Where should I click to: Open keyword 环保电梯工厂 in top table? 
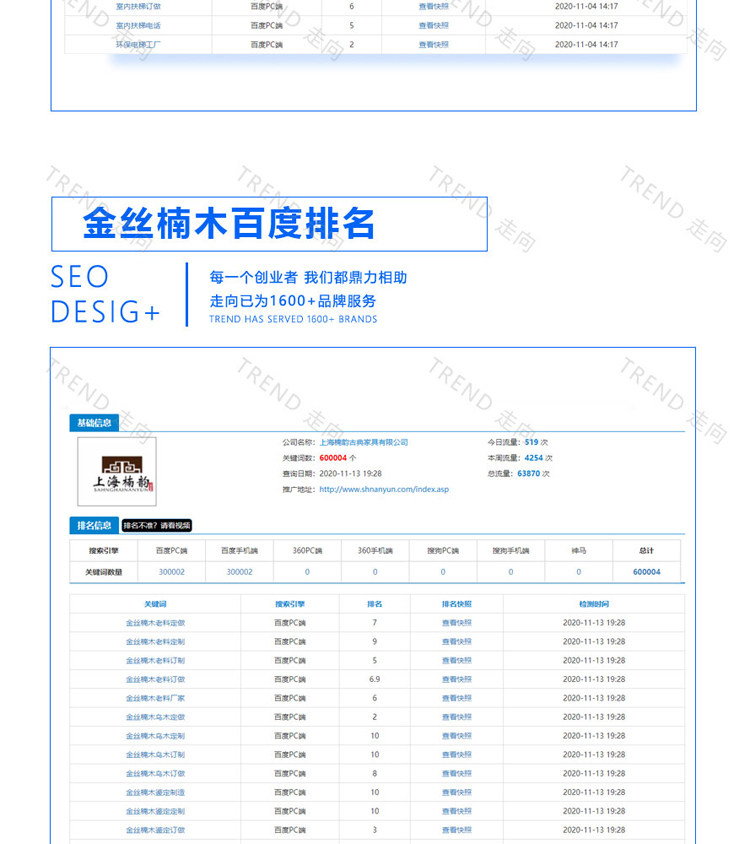coord(138,45)
